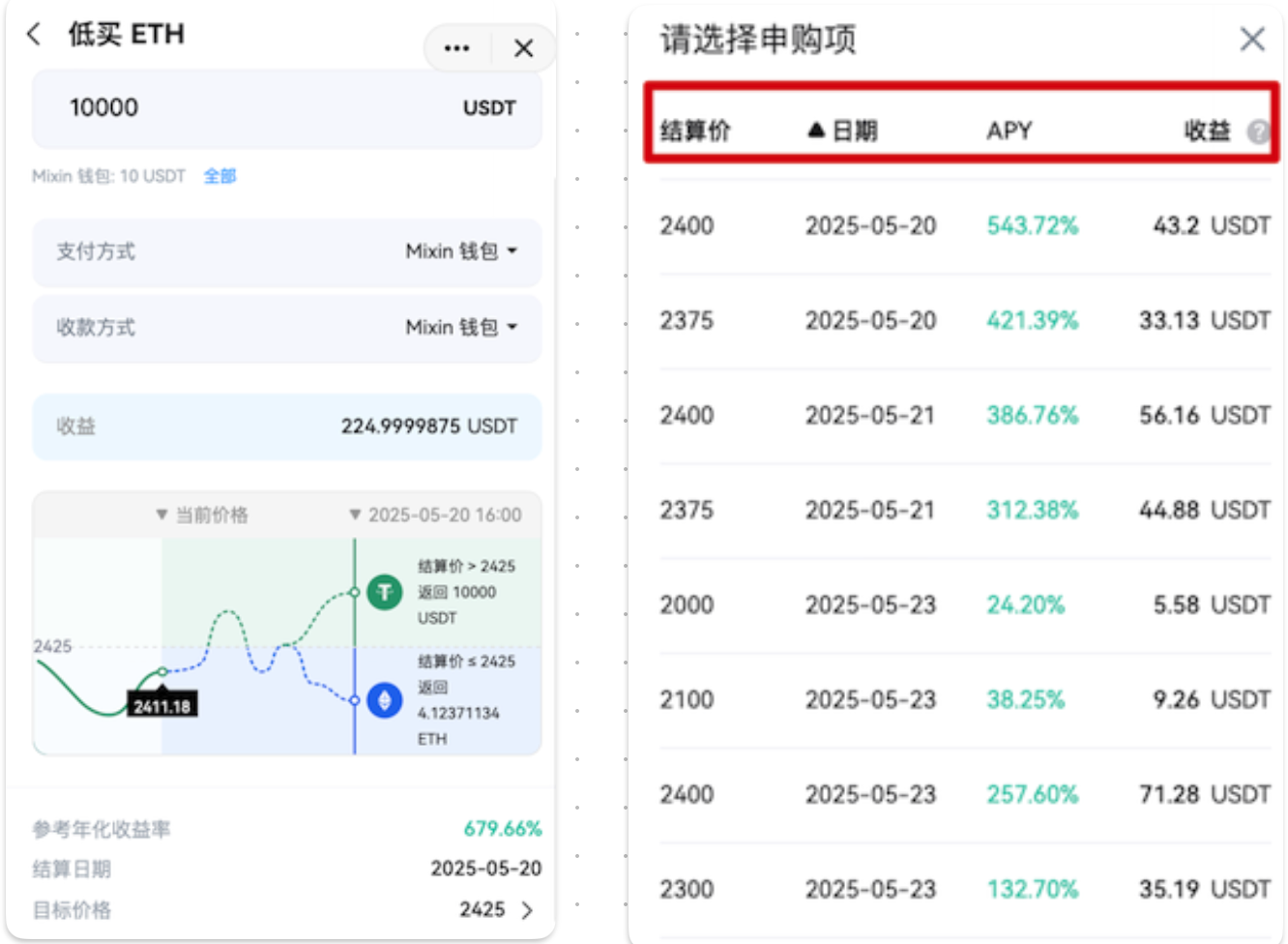Sort by 日期 using the triangle arrow

tap(816, 130)
